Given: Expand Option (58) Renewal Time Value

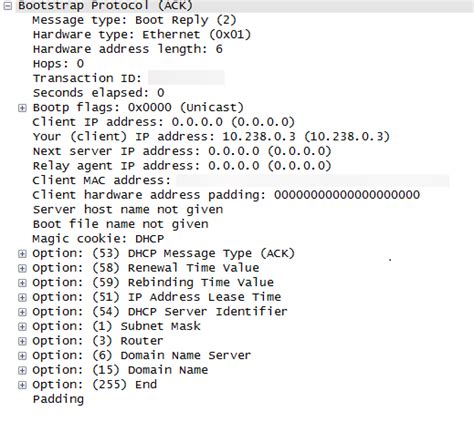Looking at the screenshot, I should coord(22,268).
